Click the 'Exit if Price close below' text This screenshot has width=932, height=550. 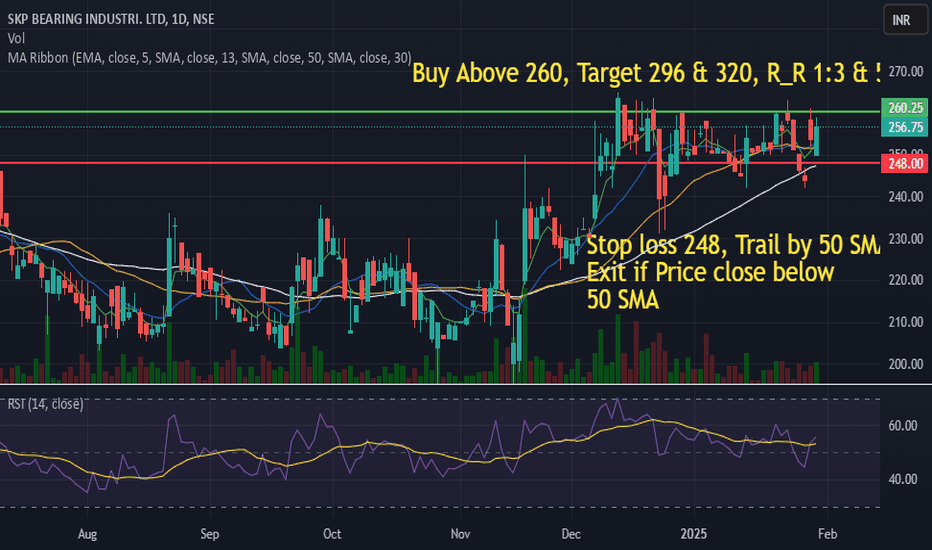[x=710, y=272]
